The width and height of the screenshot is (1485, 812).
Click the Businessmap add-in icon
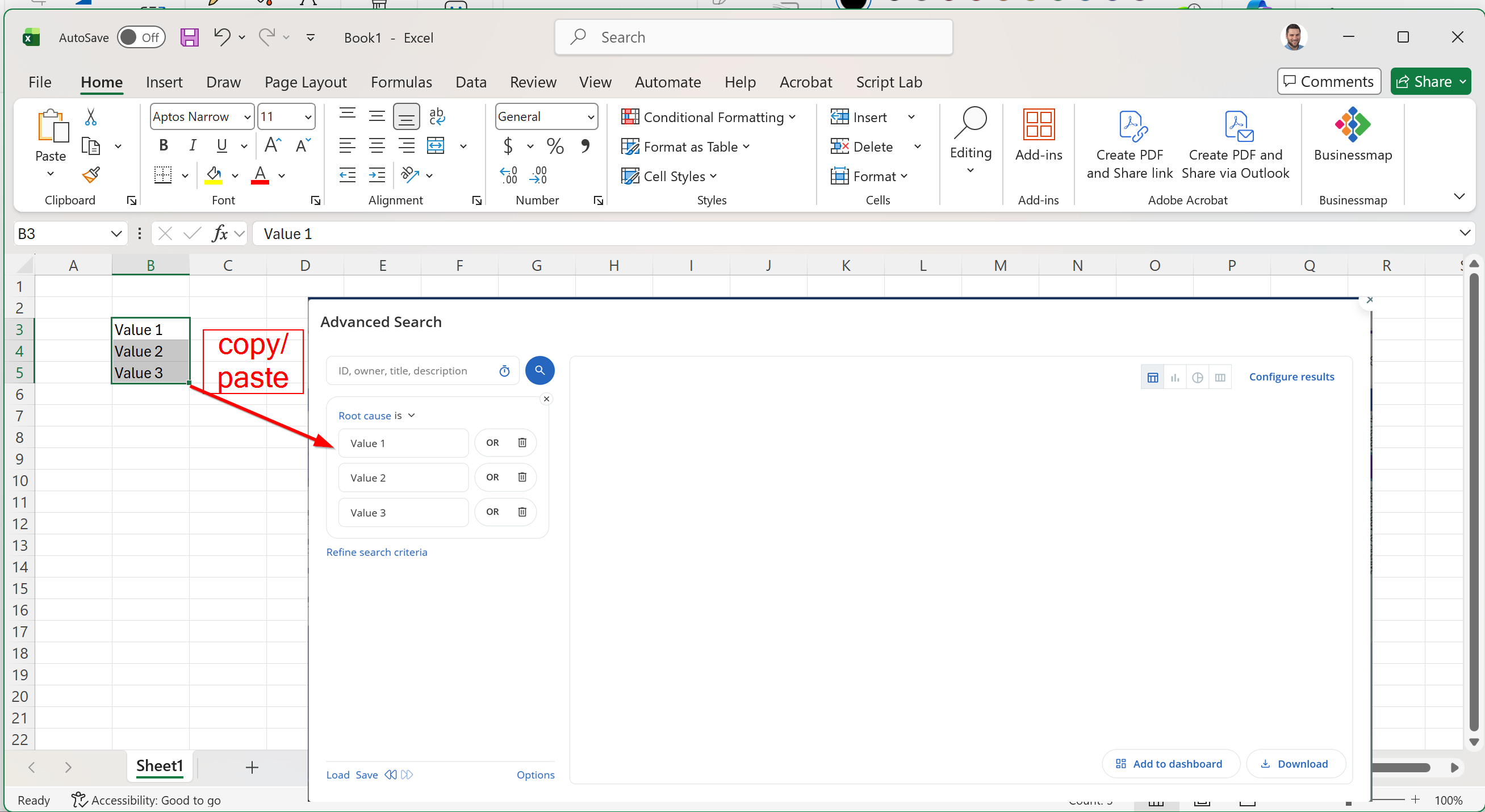1352,125
